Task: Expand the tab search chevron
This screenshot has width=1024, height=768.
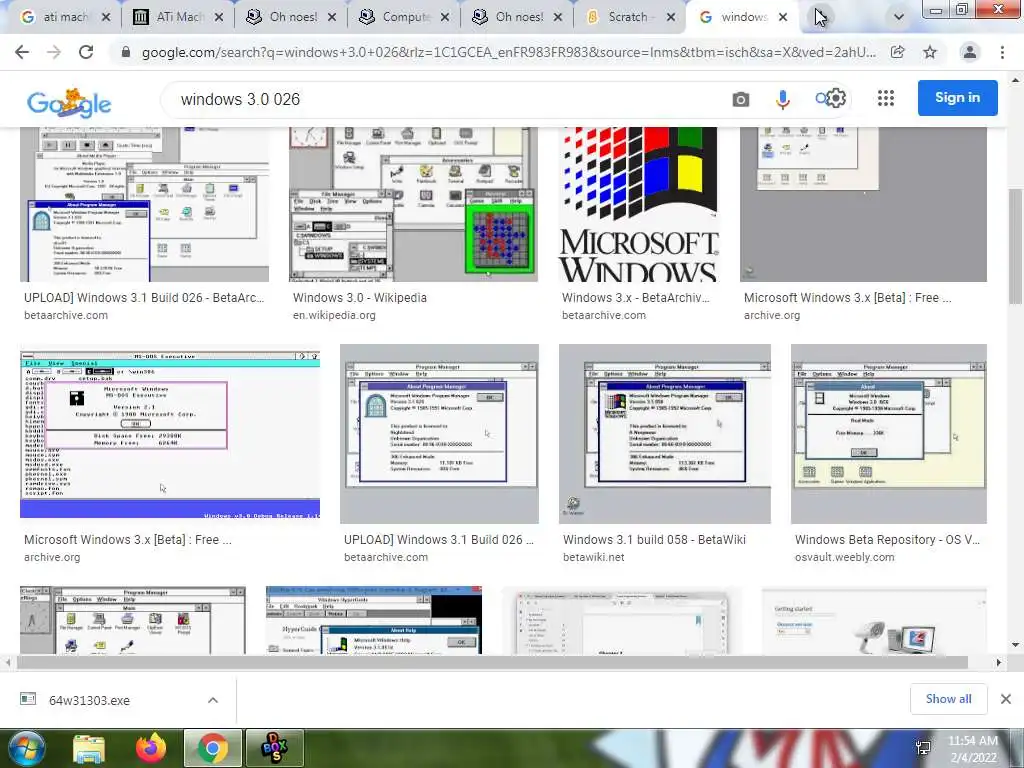Action: pyautogui.click(x=899, y=17)
